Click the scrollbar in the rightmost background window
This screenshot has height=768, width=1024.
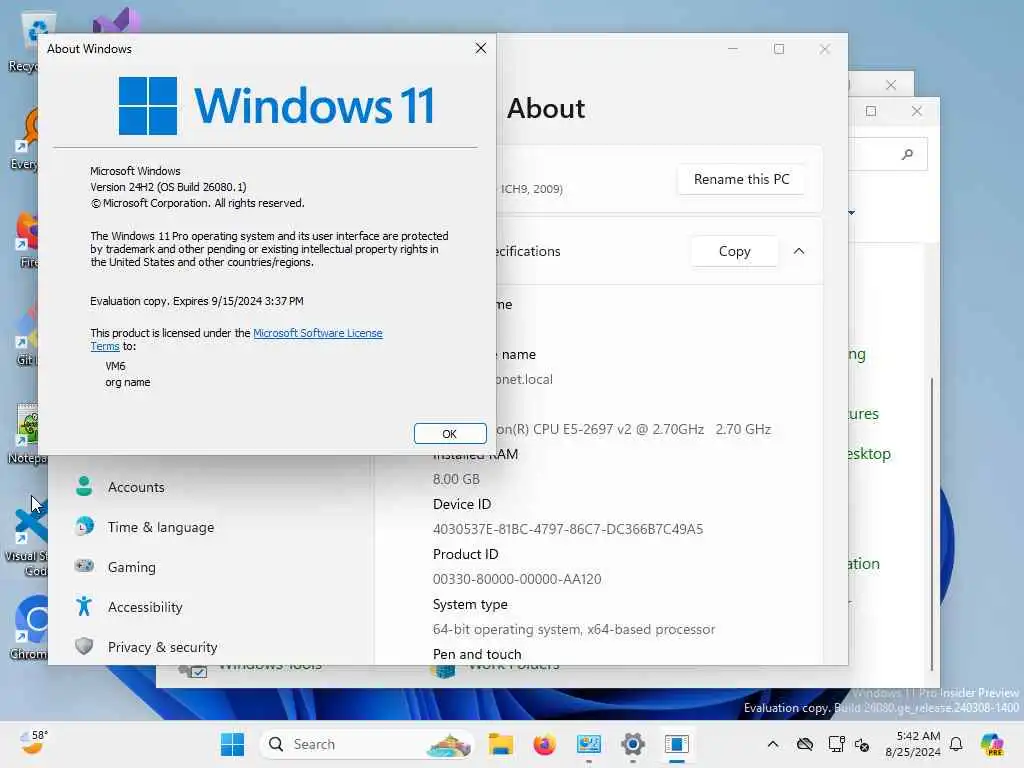tap(932, 522)
